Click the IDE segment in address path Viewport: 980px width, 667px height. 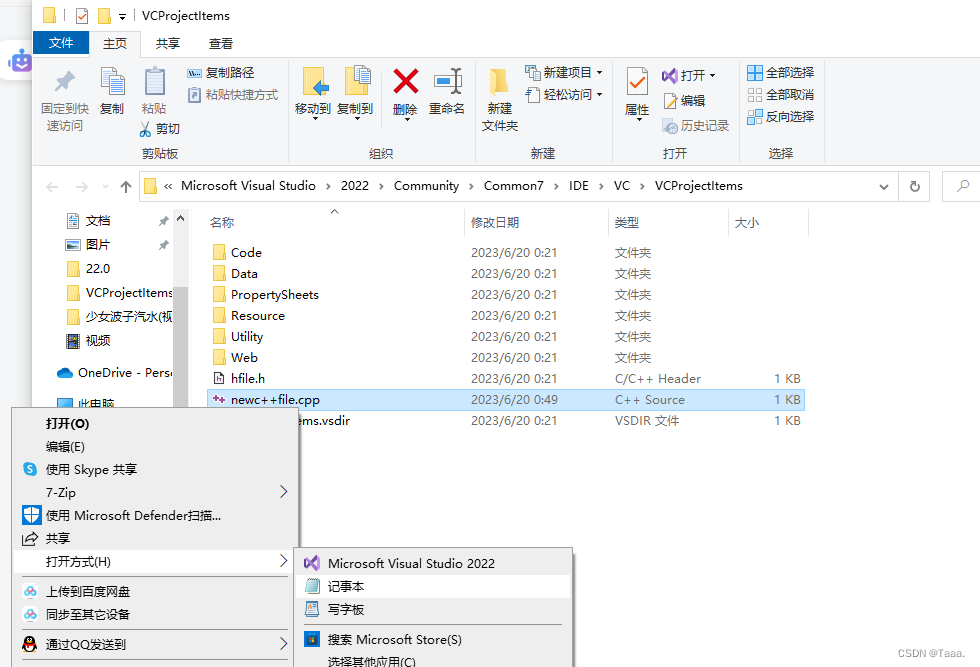(578, 186)
